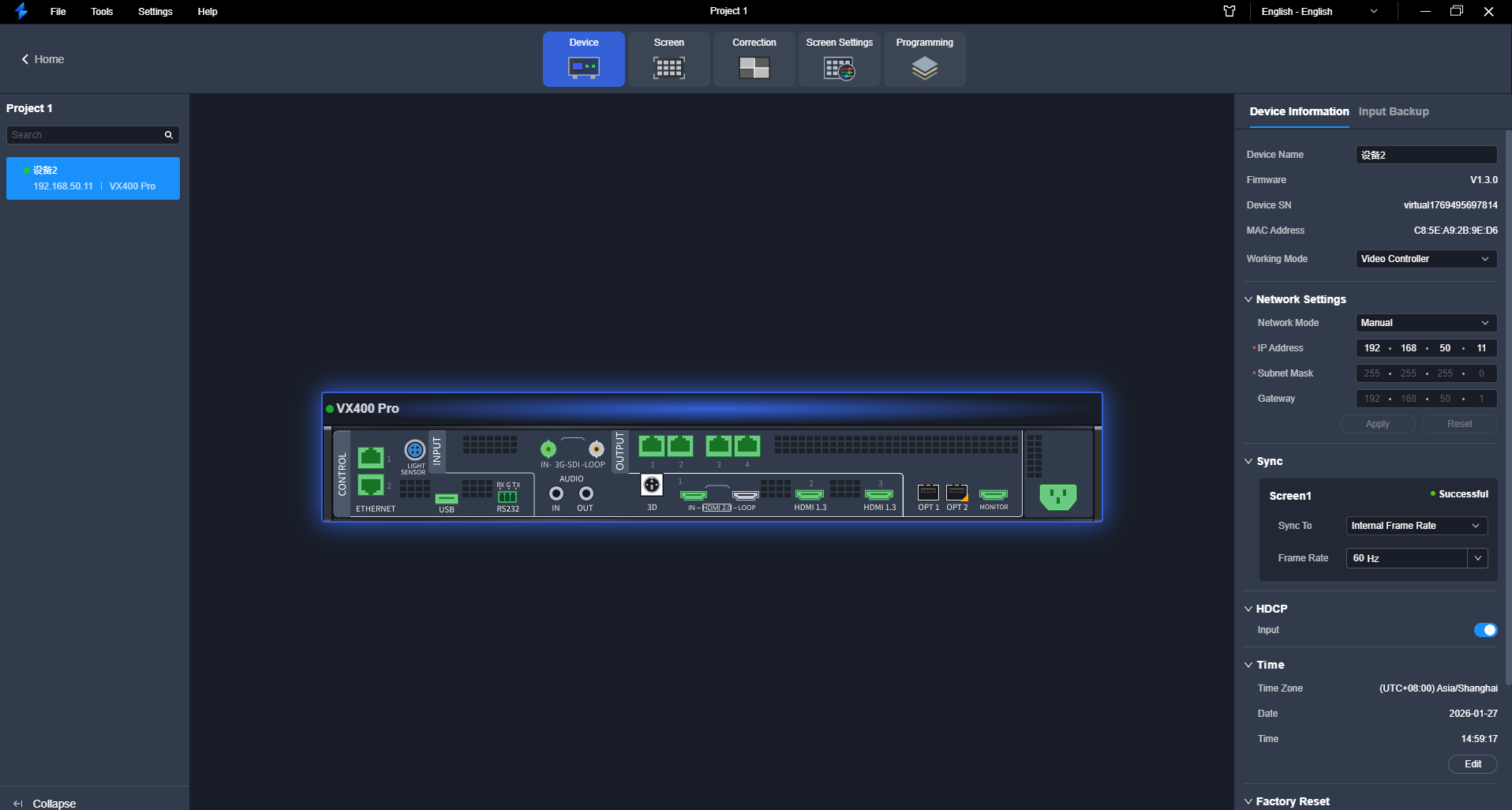Click the 3D connector icon

[x=652, y=485]
